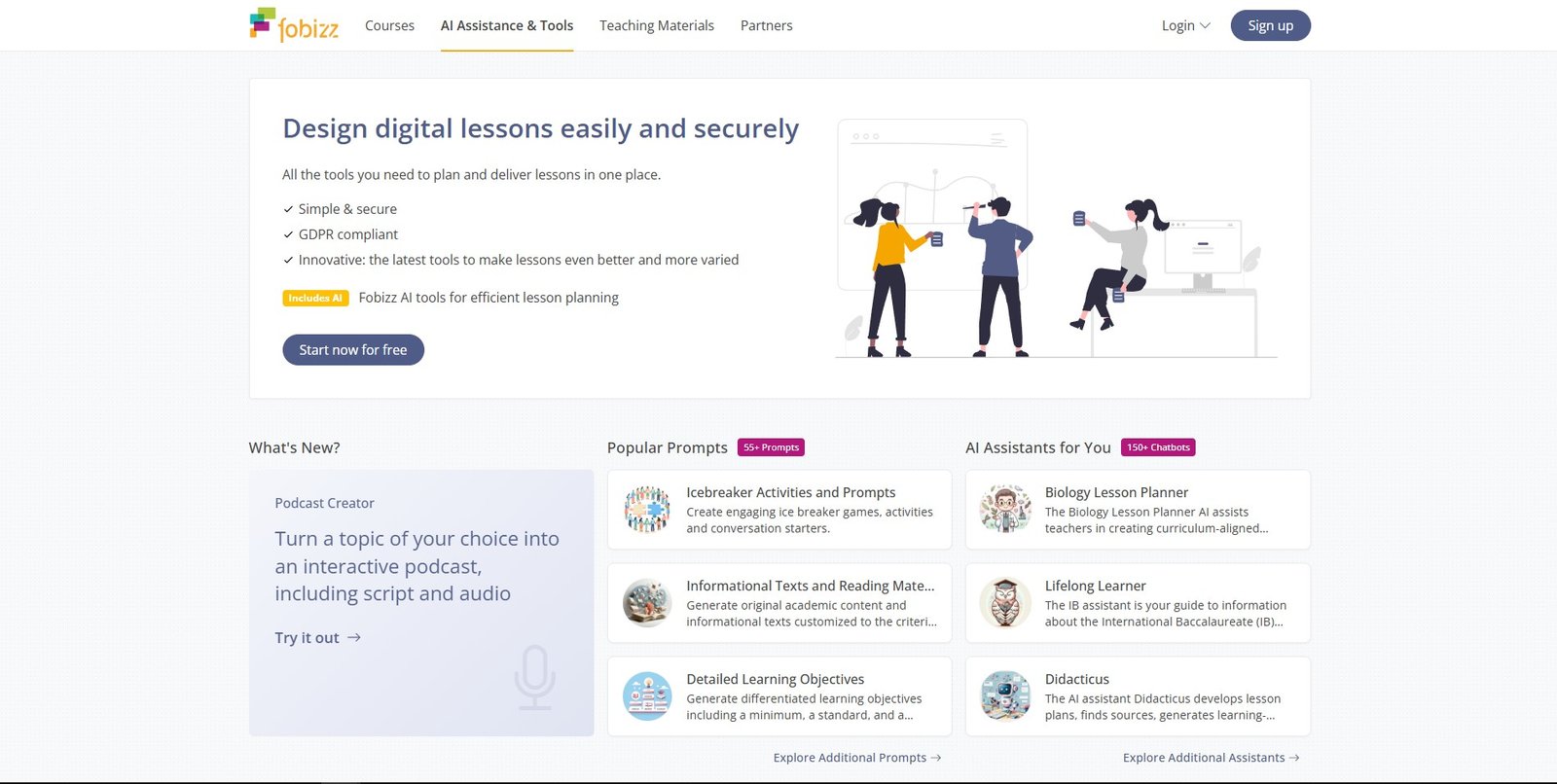The image size is (1557, 784).
Task: Click the fobizz logo
Action: tap(294, 25)
